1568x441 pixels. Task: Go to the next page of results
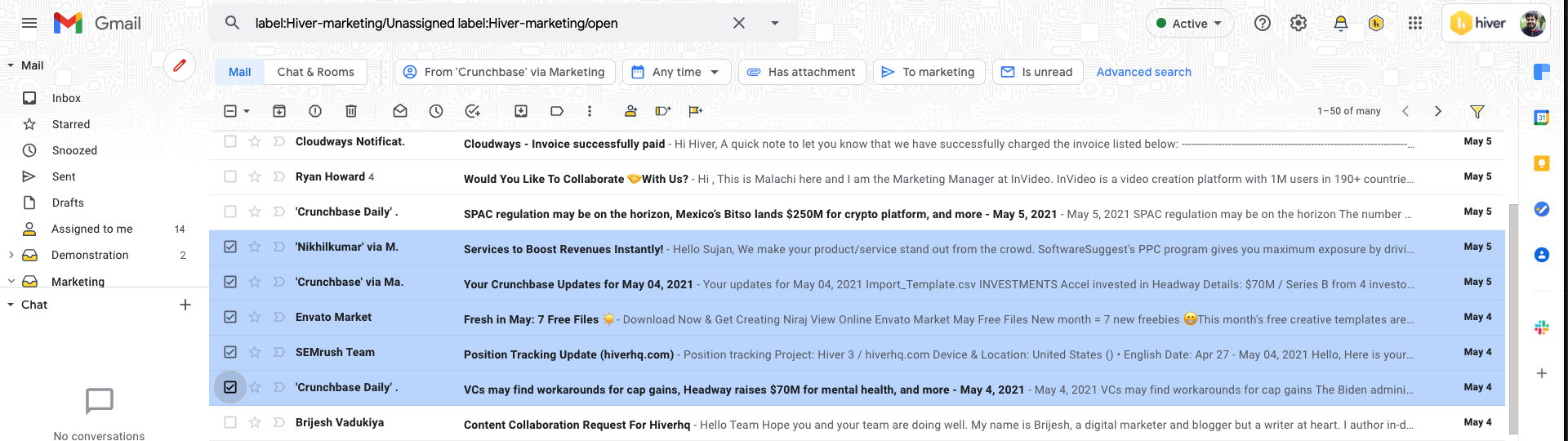pos(1438,111)
